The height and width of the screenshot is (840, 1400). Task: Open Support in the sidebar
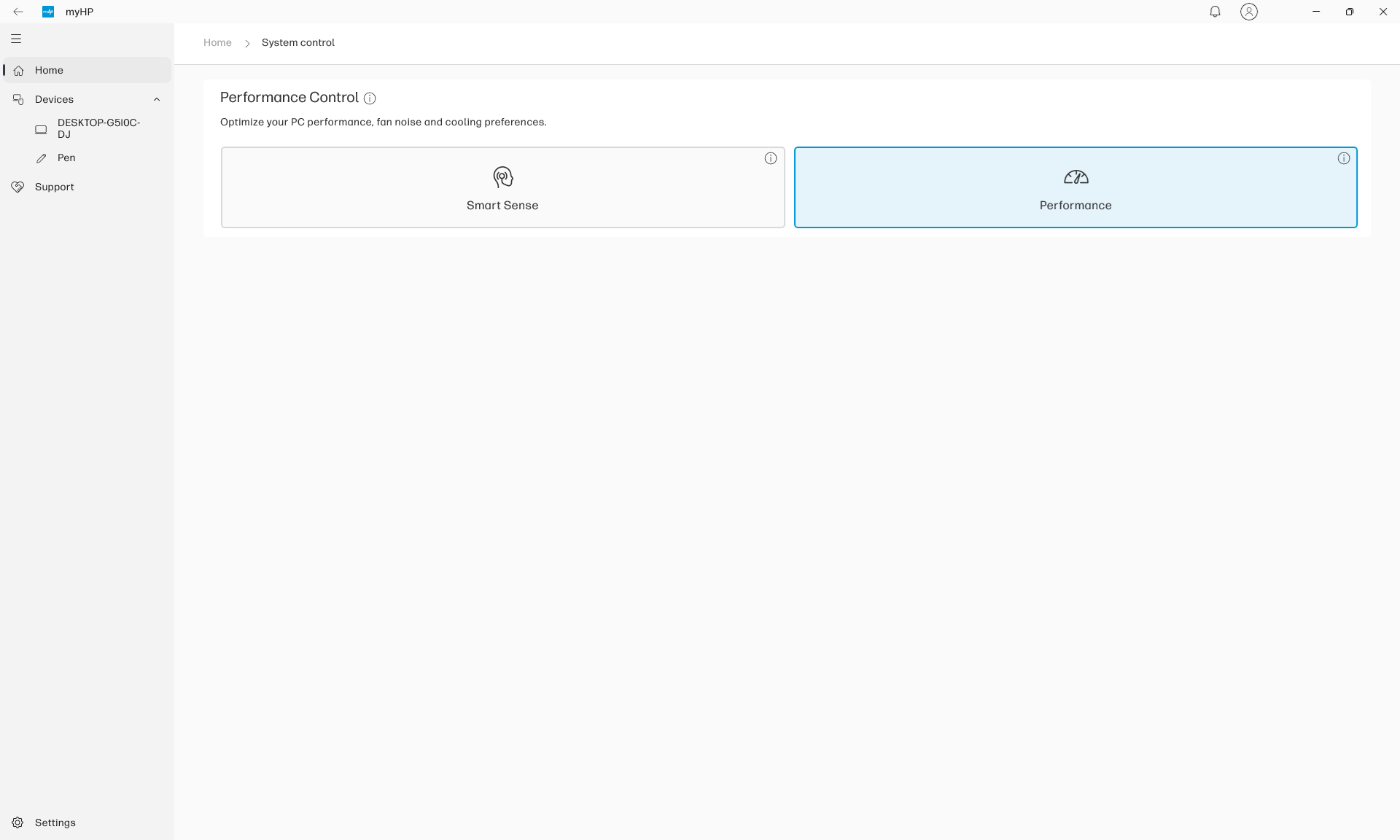(x=55, y=187)
